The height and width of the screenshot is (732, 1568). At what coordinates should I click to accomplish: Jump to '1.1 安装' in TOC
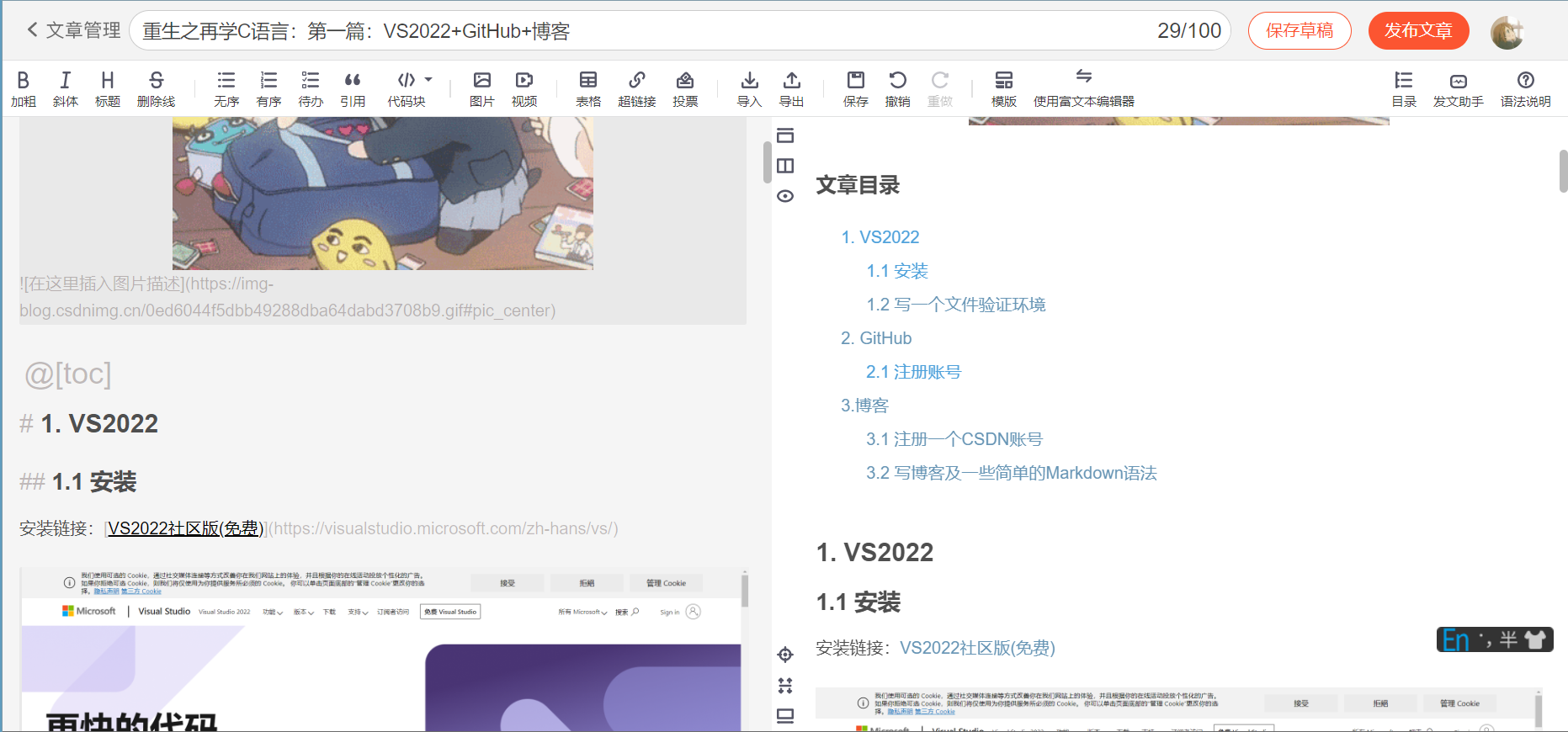pos(897,271)
